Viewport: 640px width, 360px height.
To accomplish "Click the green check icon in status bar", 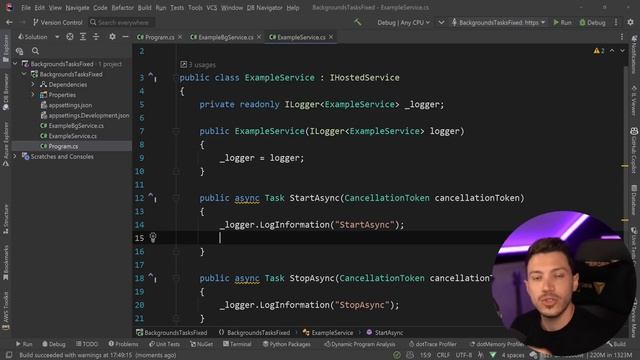I will pos(397,355).
